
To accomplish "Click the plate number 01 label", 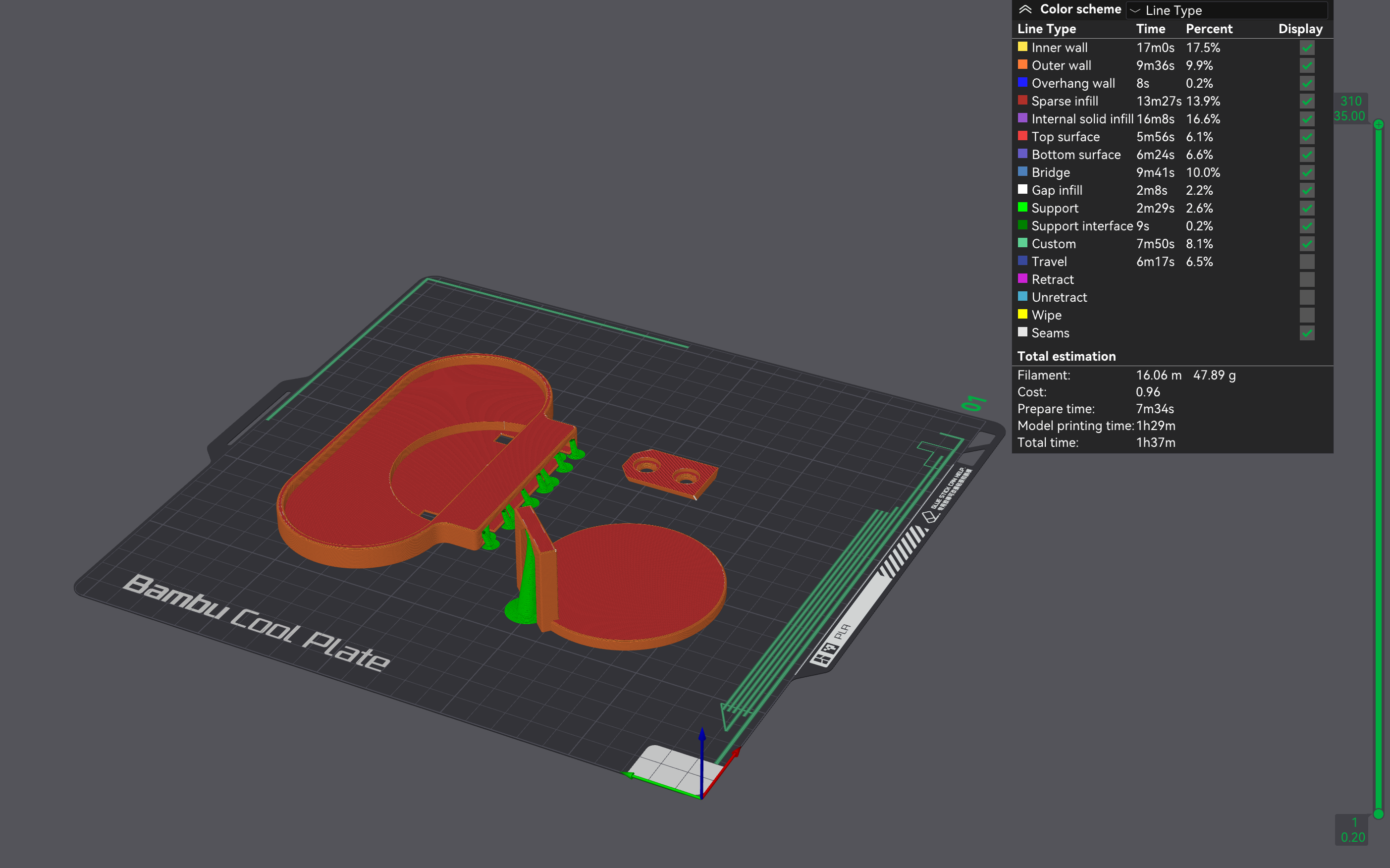I will [973, 403].
